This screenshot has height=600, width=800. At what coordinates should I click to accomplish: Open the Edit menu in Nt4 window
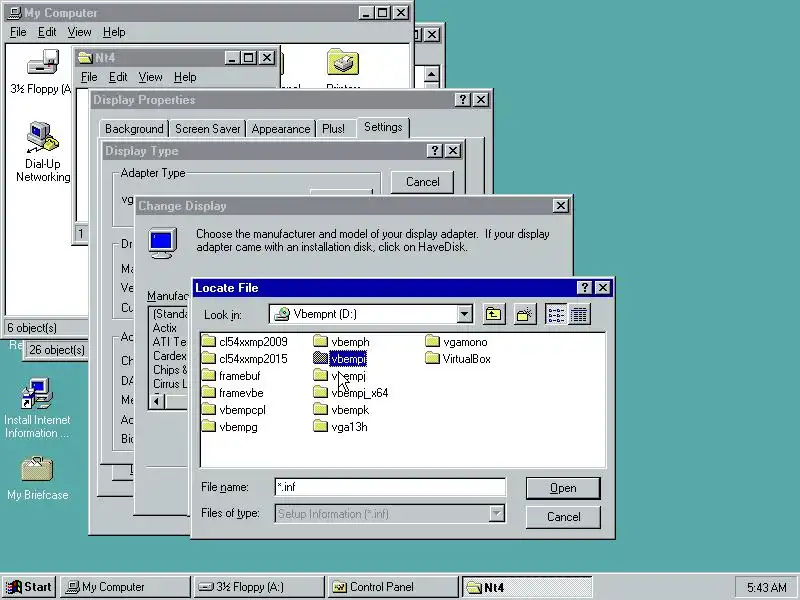click(118, 77)
